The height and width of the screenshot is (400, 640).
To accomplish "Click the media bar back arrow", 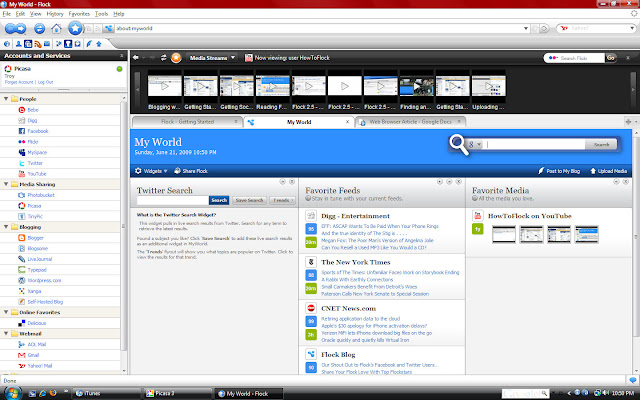I will [136, 58].
